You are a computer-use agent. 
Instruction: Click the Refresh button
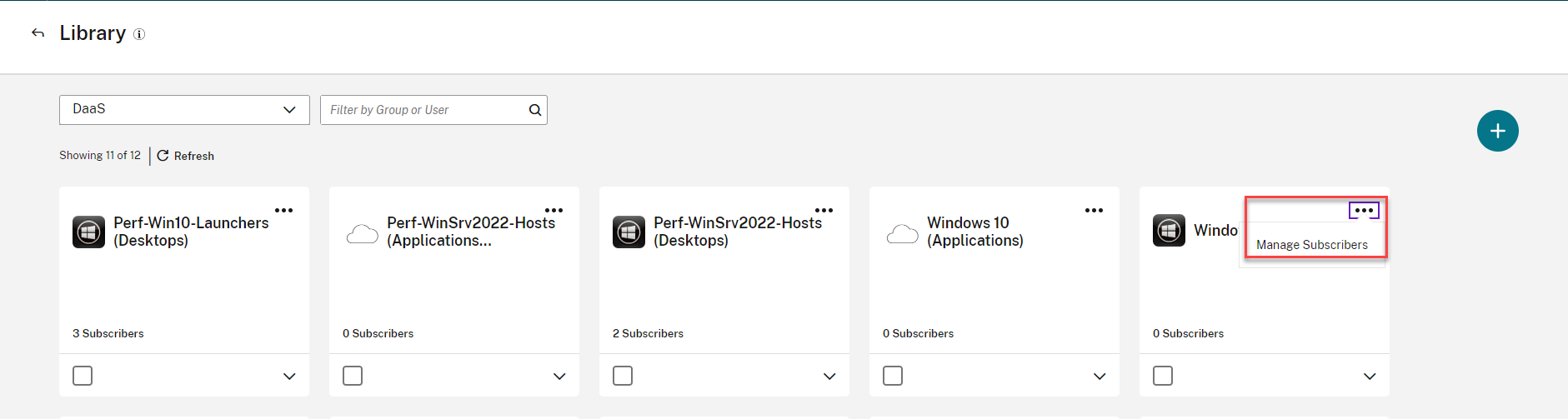[186, 156]
